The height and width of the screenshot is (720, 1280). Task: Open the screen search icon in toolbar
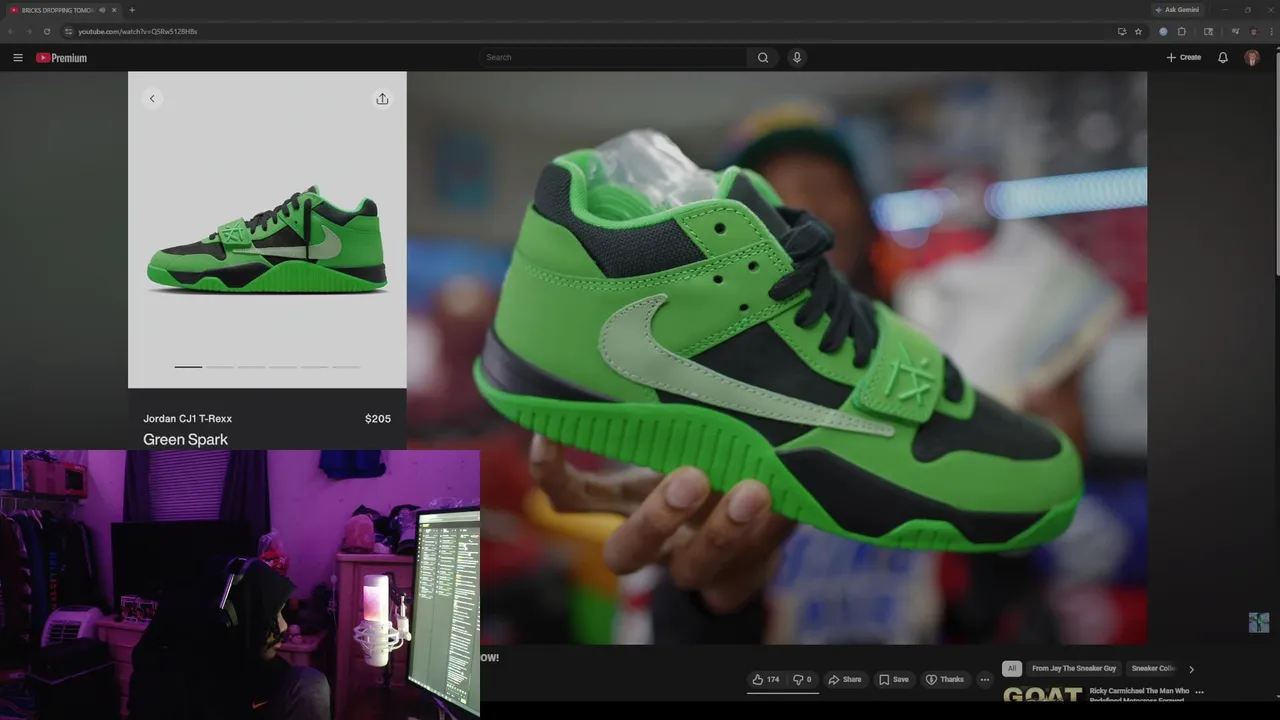1208,31
